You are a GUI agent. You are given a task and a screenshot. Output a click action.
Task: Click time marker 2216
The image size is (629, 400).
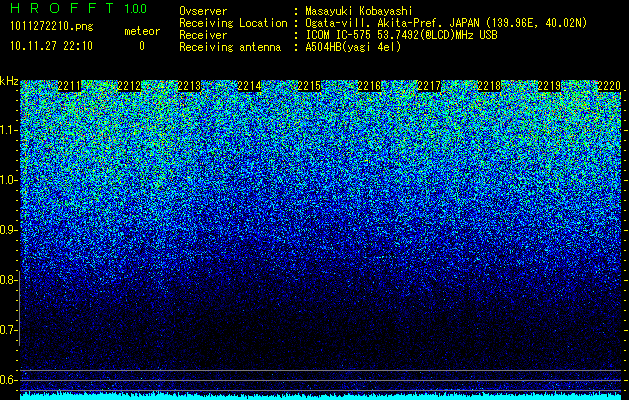coord(369,86)
